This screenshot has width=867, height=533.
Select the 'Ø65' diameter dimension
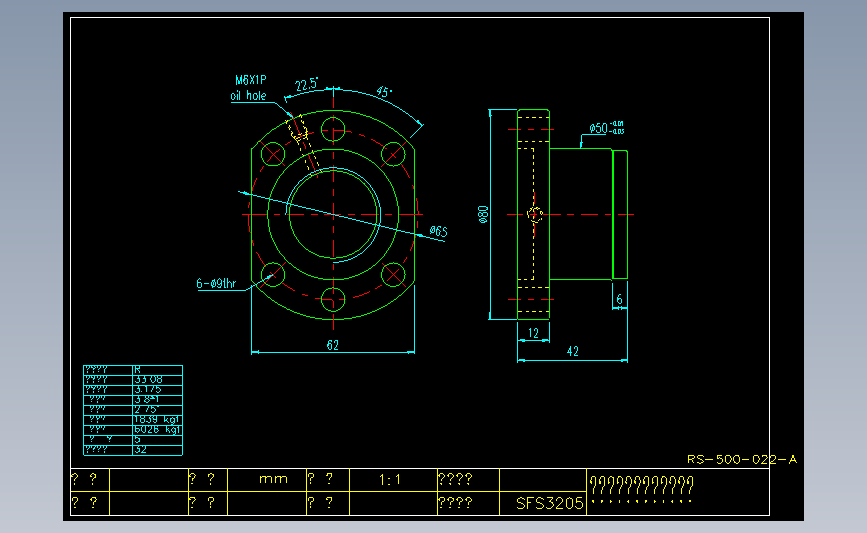[438, 231]
